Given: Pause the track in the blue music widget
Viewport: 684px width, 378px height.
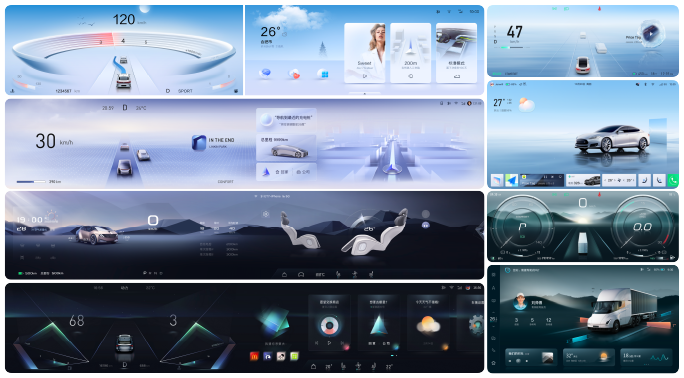Looking at the screenshot, I should [x=545, y=177].
